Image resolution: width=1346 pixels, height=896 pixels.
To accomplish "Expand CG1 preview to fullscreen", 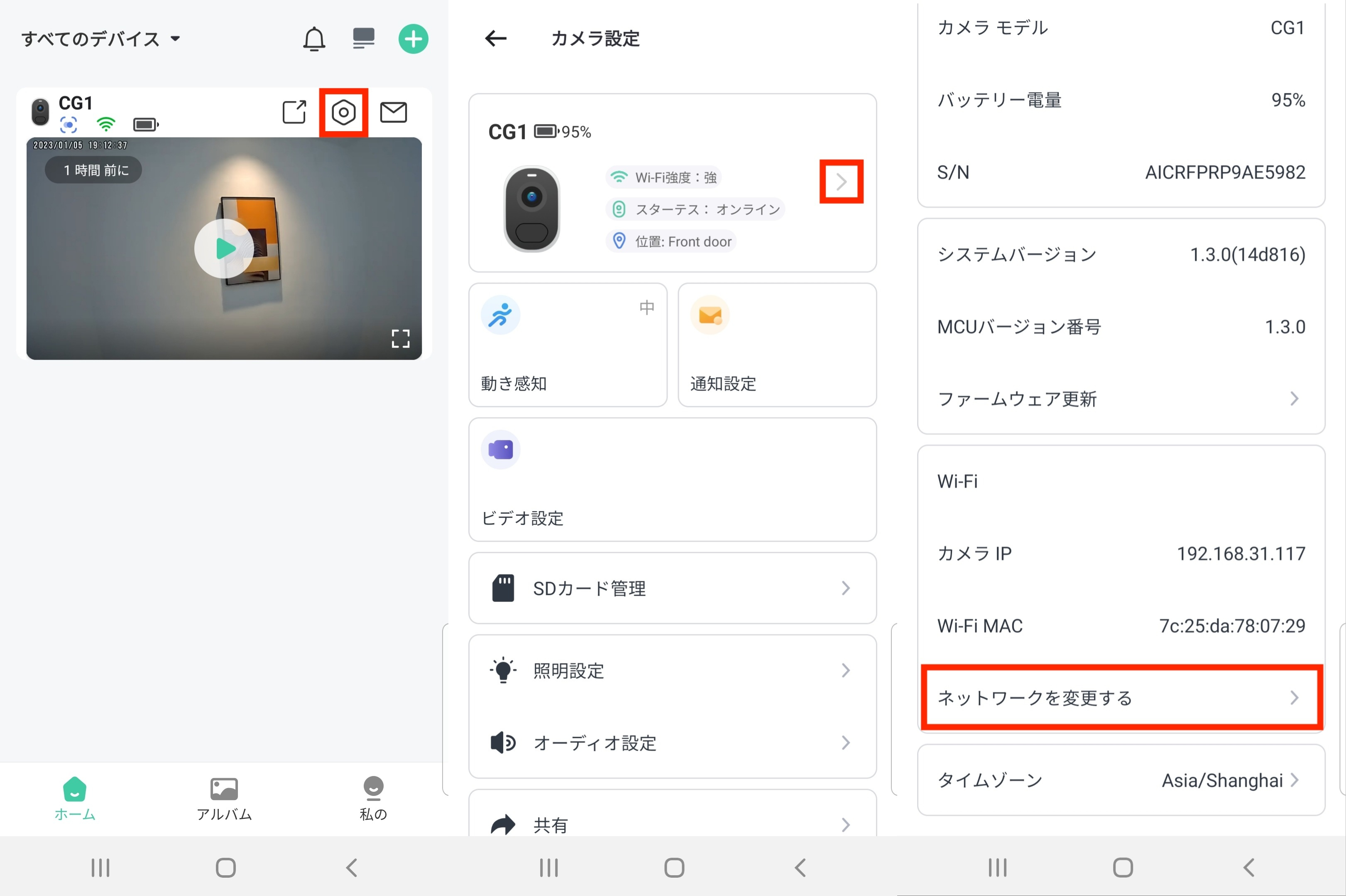I will (x=401, y=338).
